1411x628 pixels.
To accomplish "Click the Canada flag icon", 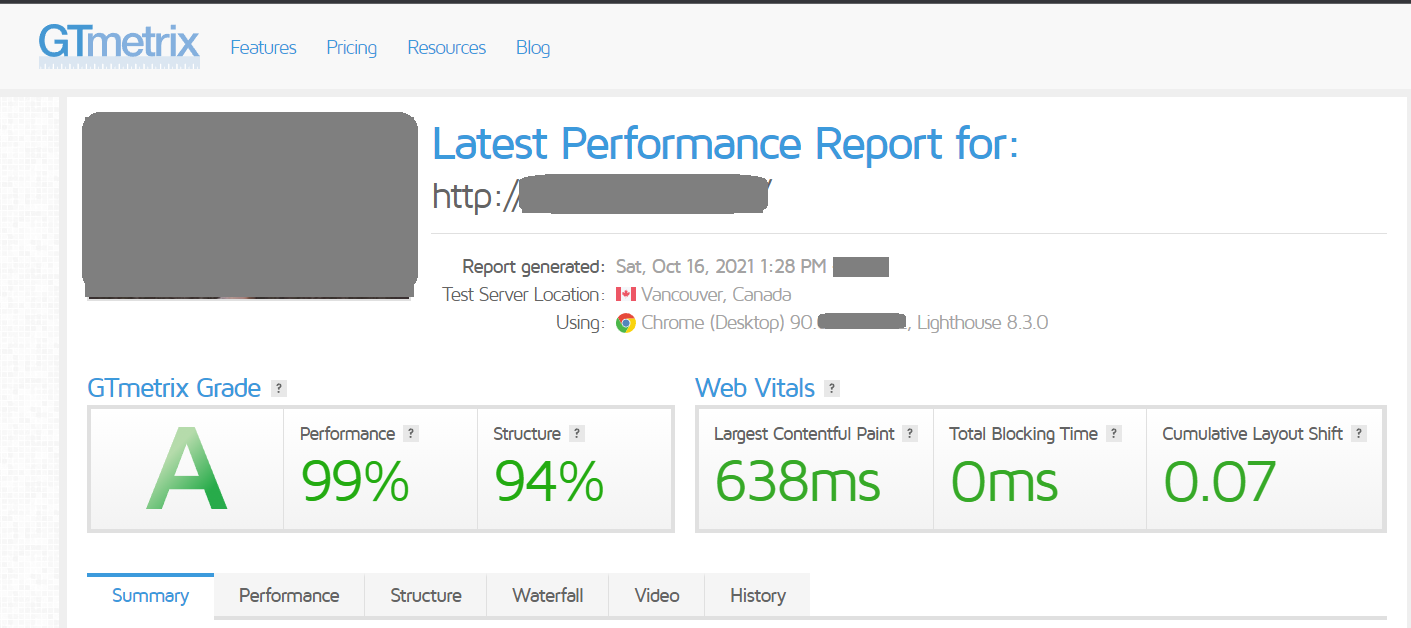I will (626, 294).
